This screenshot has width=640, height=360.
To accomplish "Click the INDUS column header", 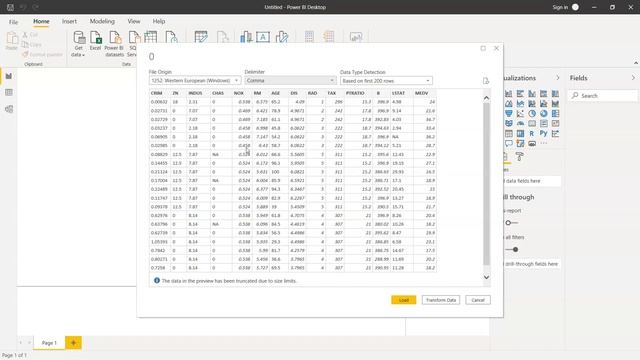I will click(x=195, y=93).
